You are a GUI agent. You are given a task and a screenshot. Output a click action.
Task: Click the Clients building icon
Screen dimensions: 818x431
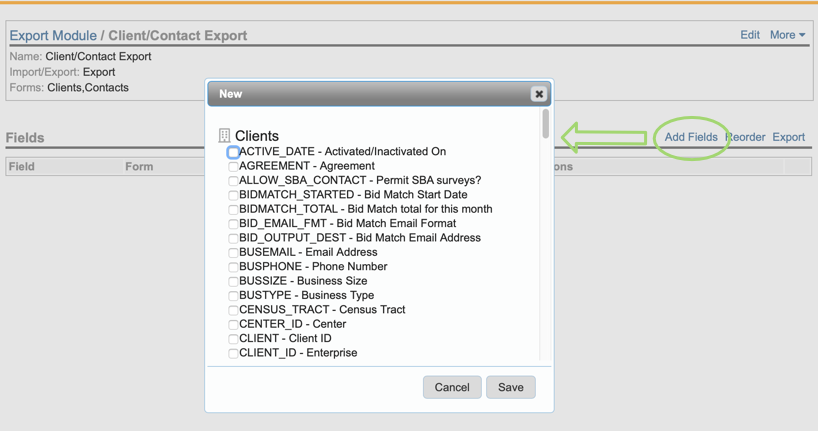point(224,136)
